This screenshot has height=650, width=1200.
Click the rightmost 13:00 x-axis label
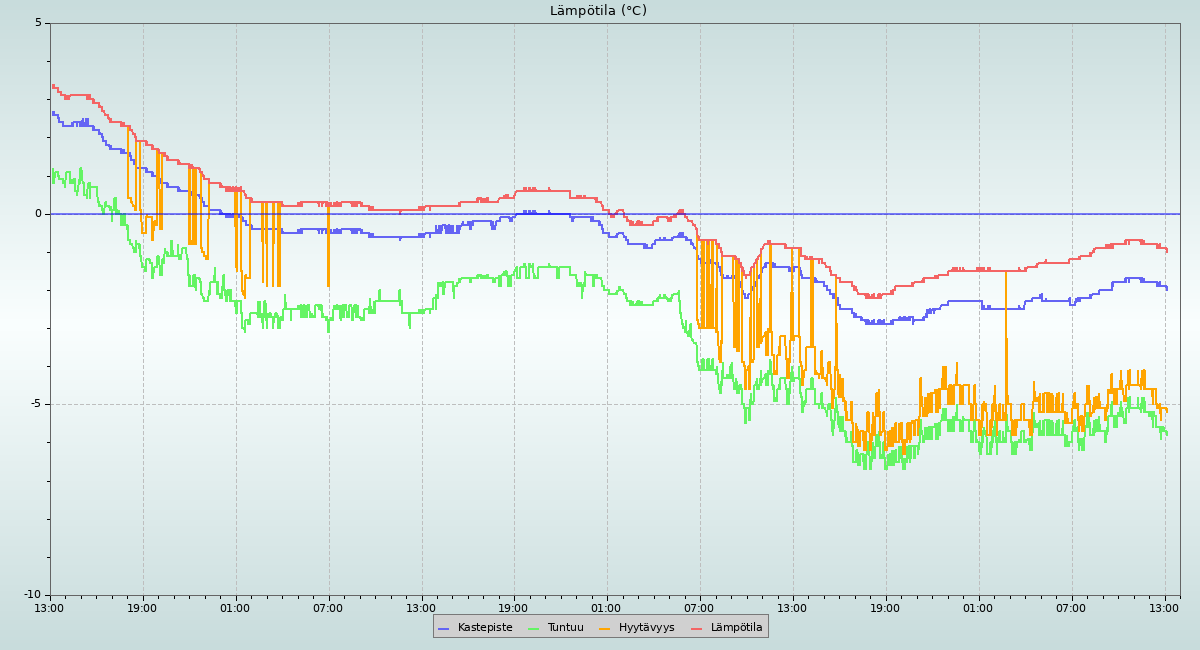tap(1164, 608)
